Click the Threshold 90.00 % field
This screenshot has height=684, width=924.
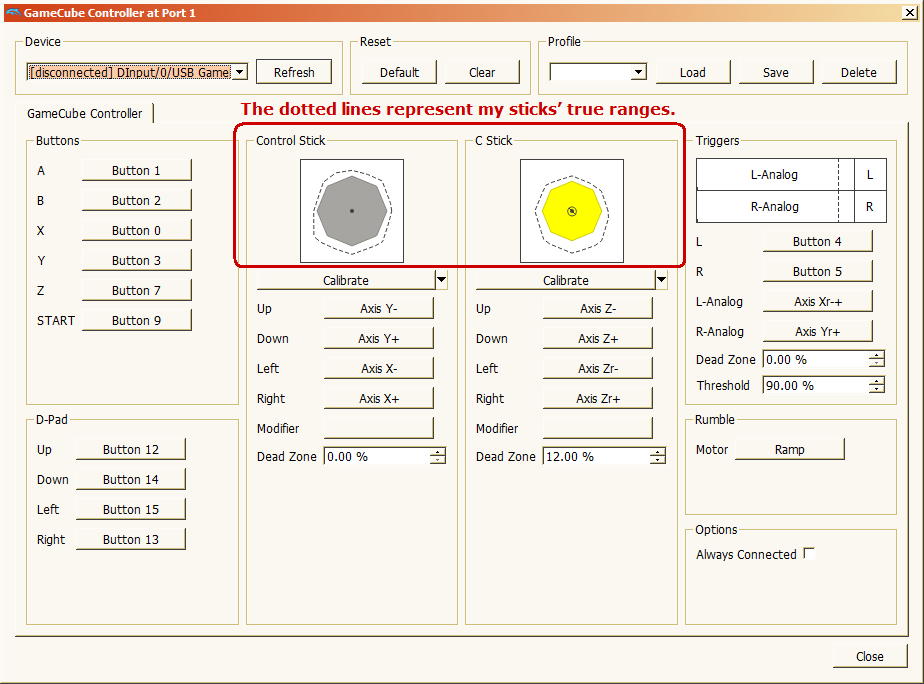coord(816,385)
